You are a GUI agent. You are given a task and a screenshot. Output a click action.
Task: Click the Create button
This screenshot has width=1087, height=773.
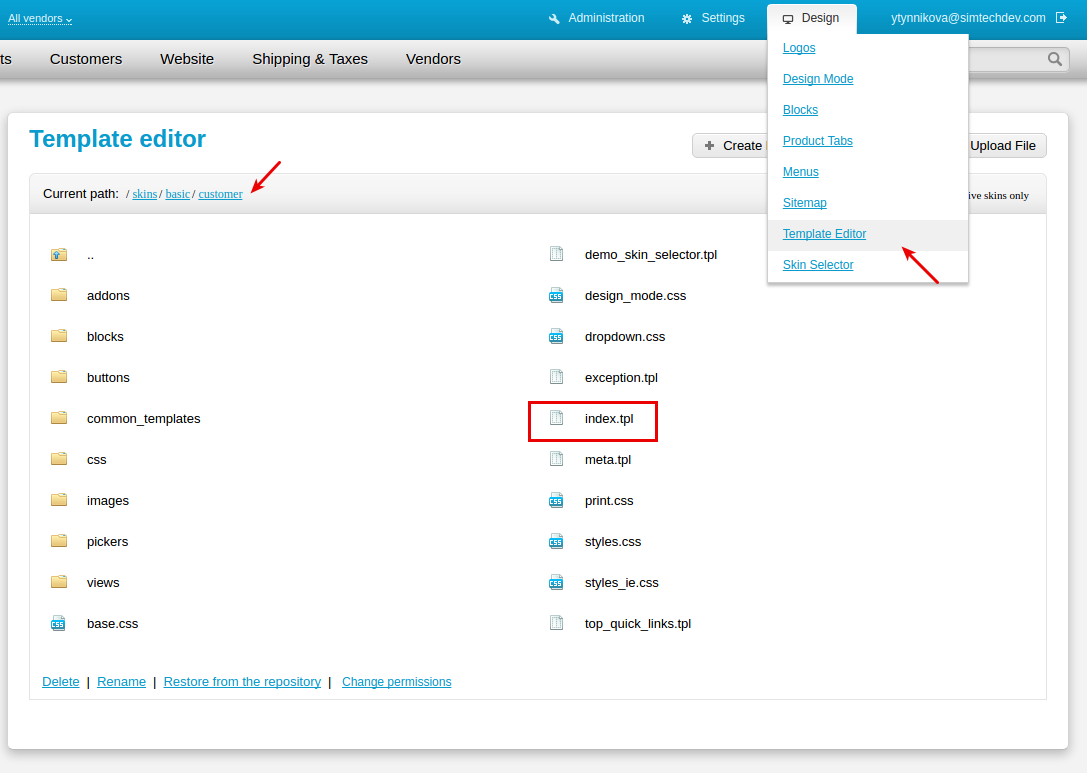(x=731, y=146)
